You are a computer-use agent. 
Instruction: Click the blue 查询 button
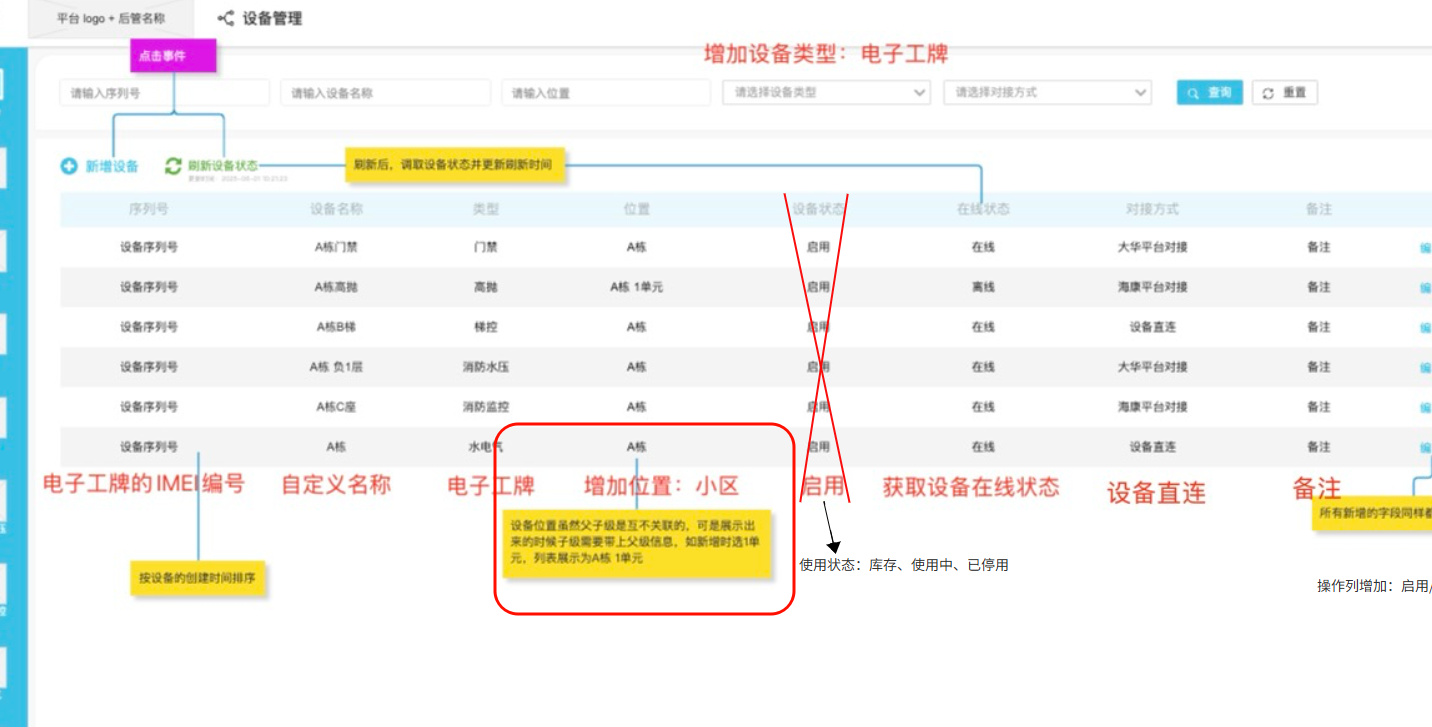1209,92
